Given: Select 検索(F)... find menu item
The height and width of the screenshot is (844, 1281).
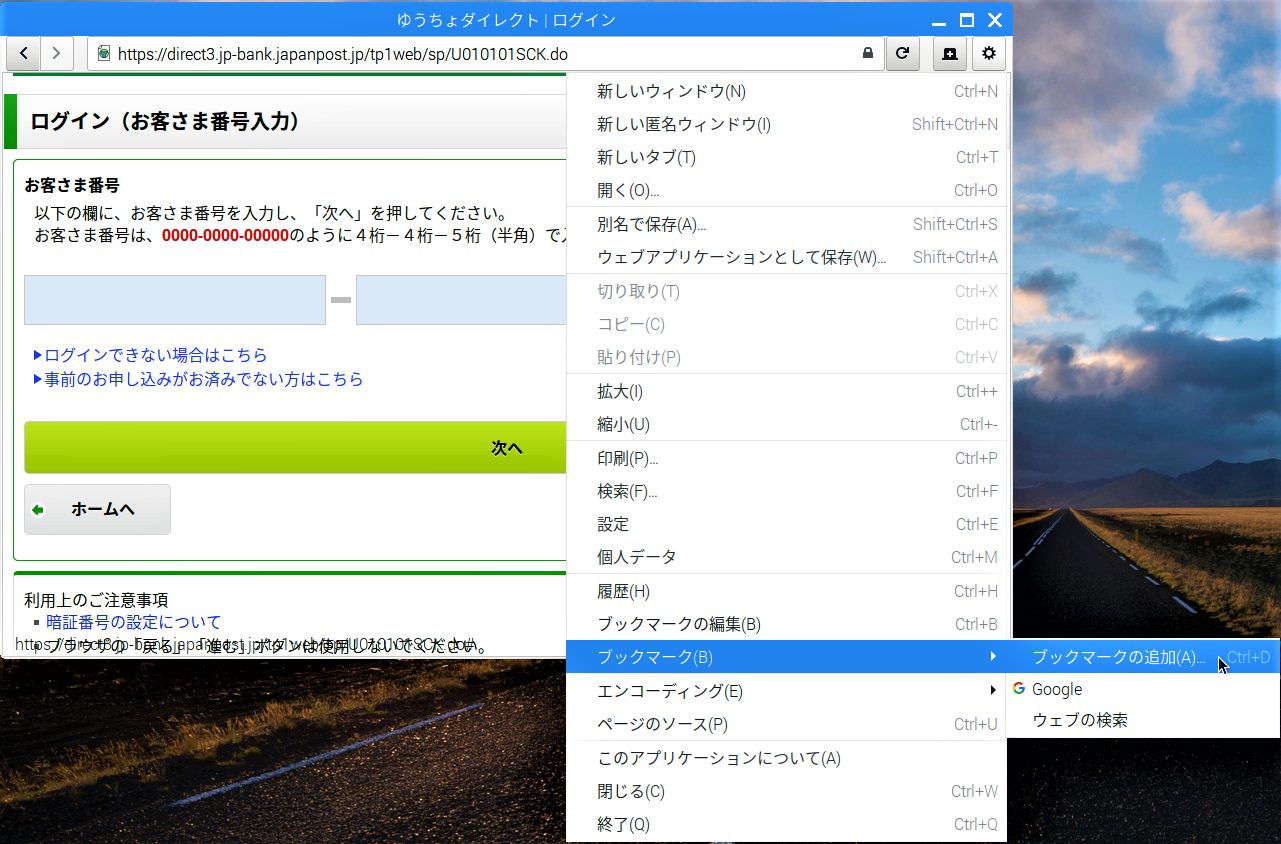Looking at the screenshot, I should pyautogui.click(x=786, y=491).
